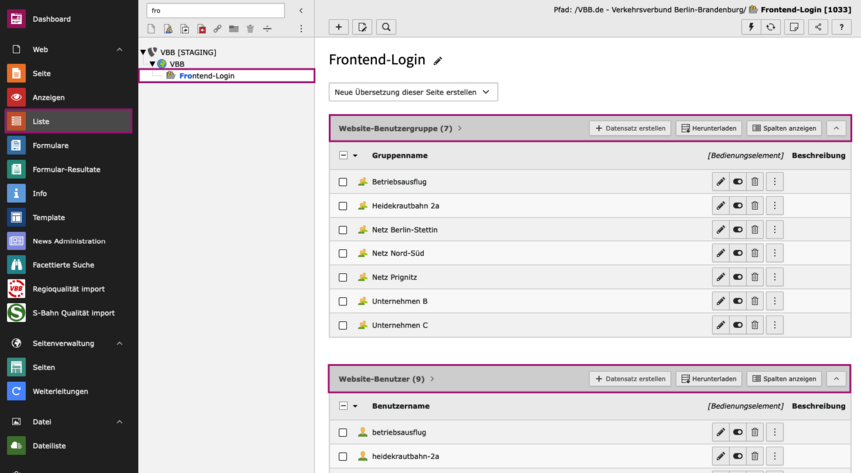Click the search toolbar button
This screenshot has width=861, height=473.
coord(386,27)
